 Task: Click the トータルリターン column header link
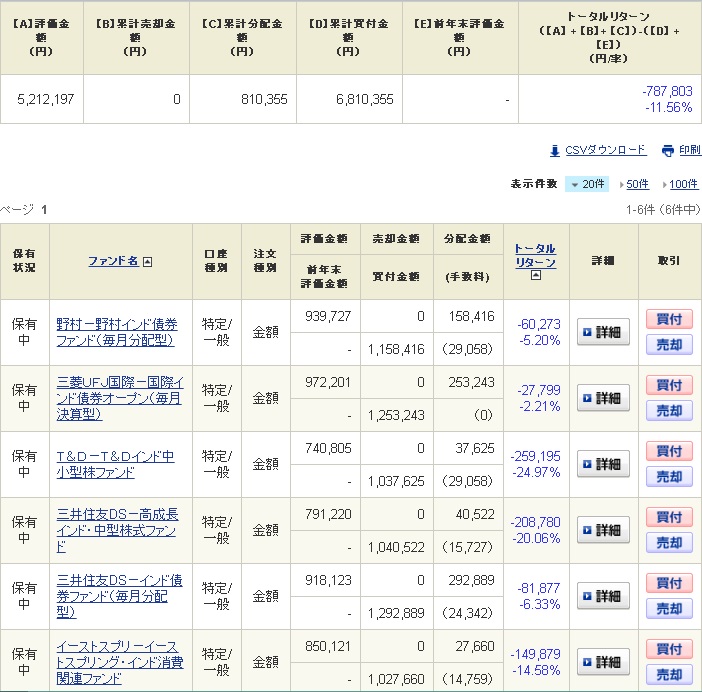(x=535, y=255)
